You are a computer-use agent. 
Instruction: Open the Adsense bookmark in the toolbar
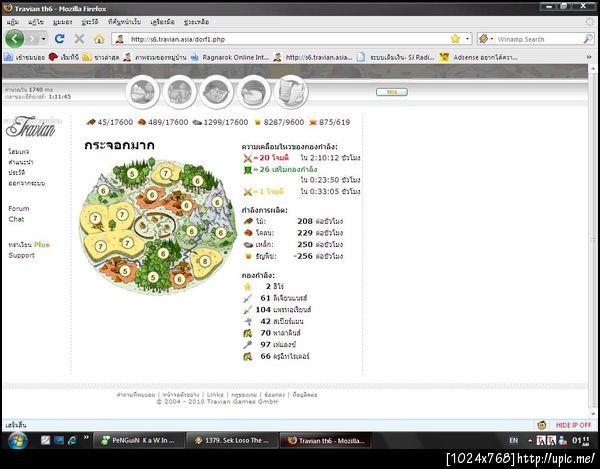click(x=479, y=57)
